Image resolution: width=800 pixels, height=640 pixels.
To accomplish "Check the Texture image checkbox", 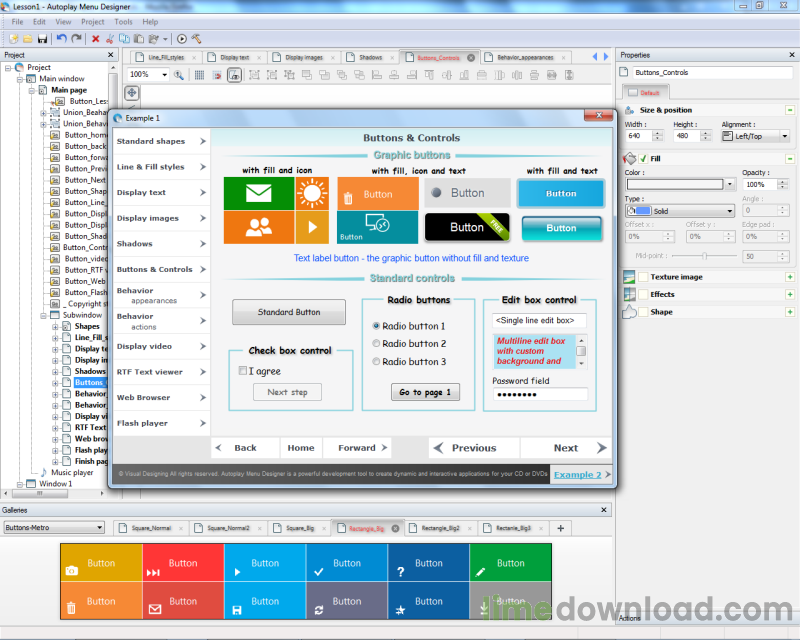I will click(643, 277).
